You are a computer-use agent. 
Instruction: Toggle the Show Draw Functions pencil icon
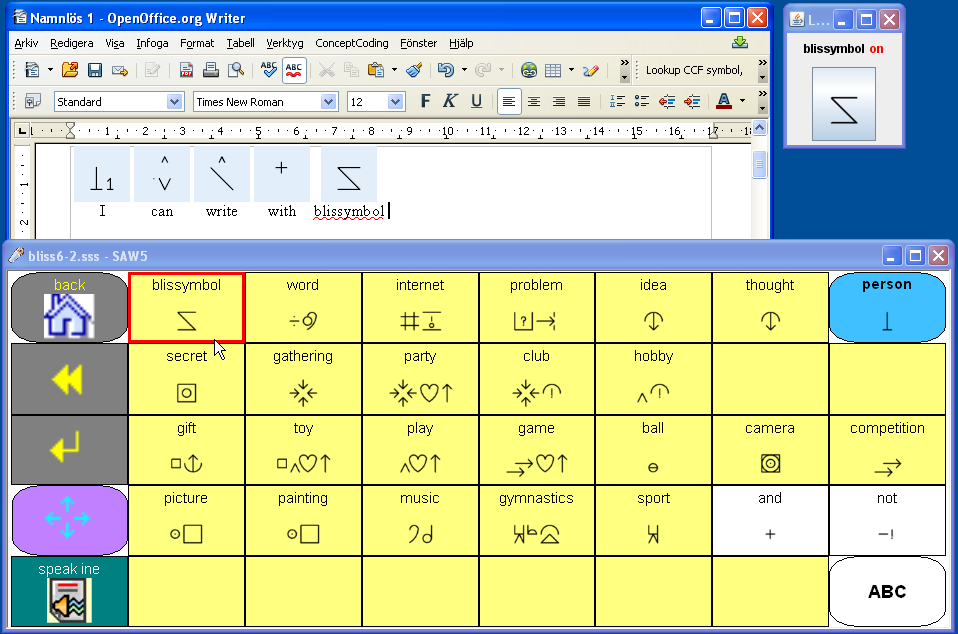591,70
